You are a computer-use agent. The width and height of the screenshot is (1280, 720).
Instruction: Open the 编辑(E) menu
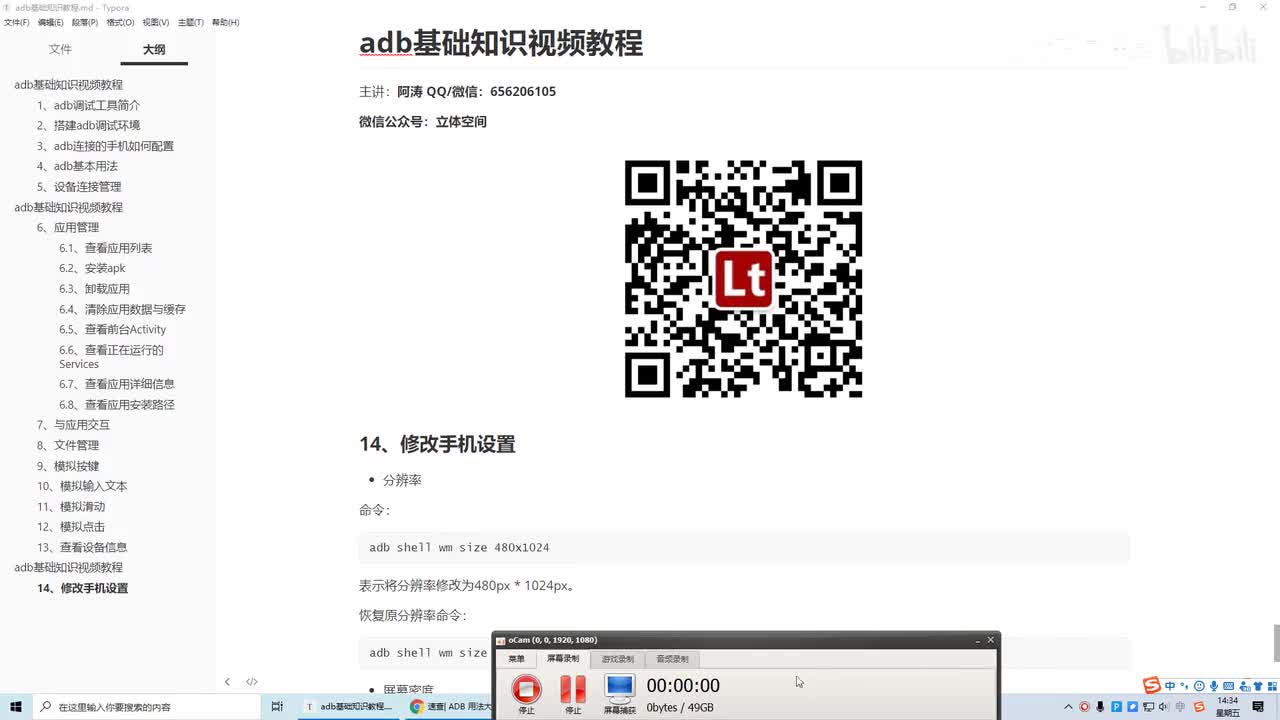50,22
